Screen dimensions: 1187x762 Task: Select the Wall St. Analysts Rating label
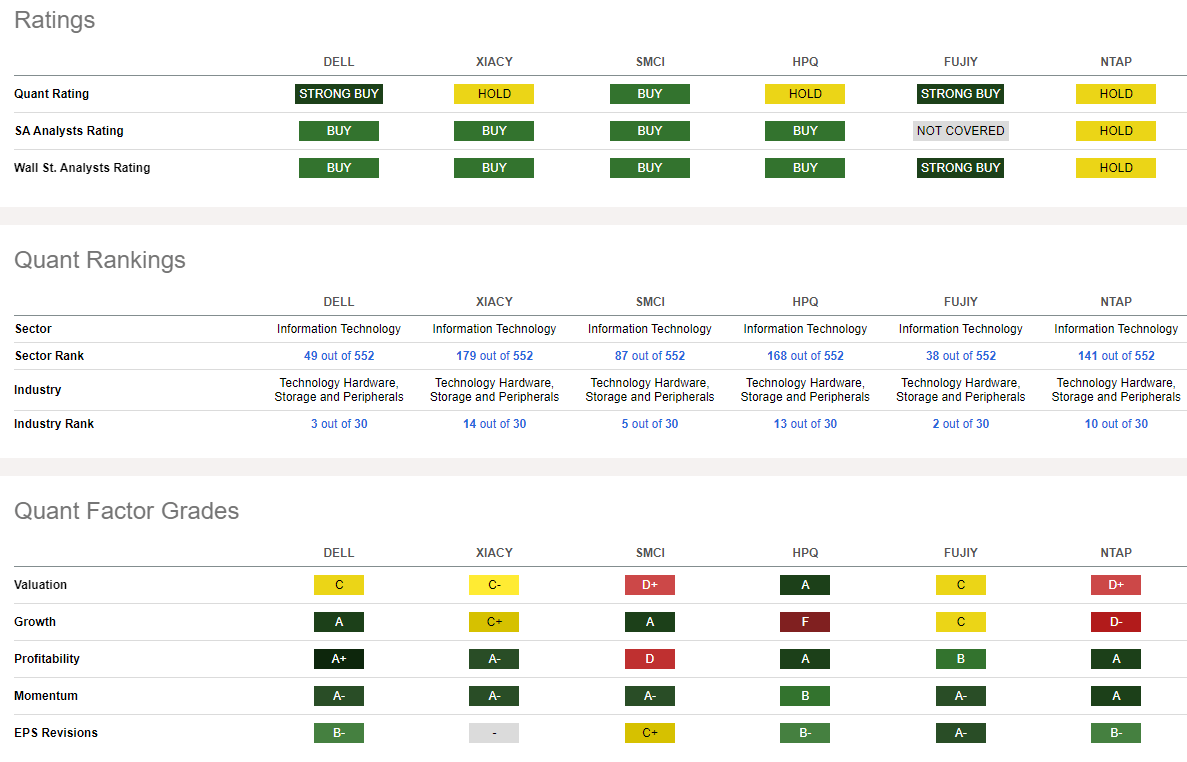coord(82,168)
